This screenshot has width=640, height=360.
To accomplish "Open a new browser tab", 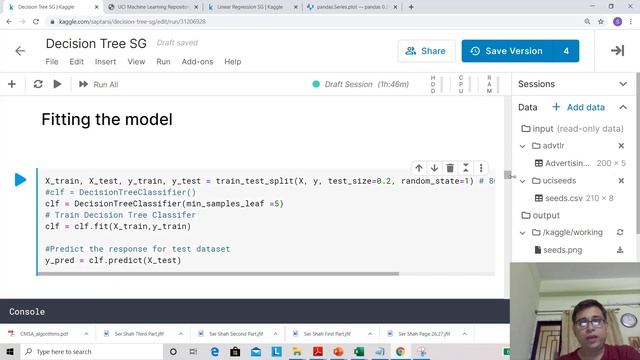I will click(411, 7).
